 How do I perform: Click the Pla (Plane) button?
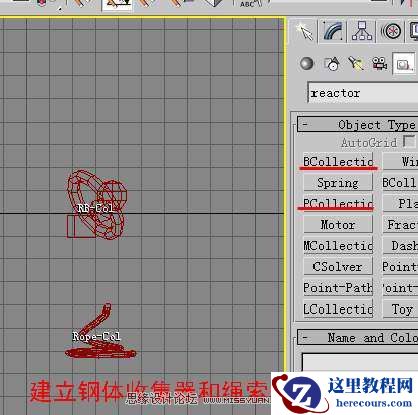[x=400, y=203]
